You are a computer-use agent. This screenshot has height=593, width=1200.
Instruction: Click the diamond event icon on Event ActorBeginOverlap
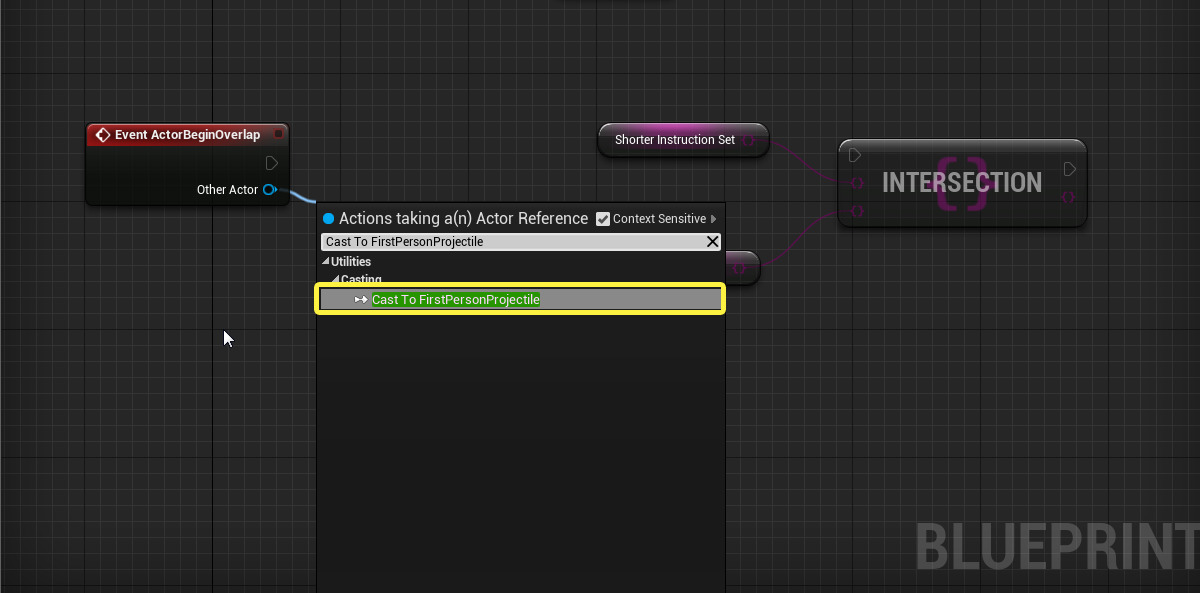pyautogui.click(x=104, y=134)
